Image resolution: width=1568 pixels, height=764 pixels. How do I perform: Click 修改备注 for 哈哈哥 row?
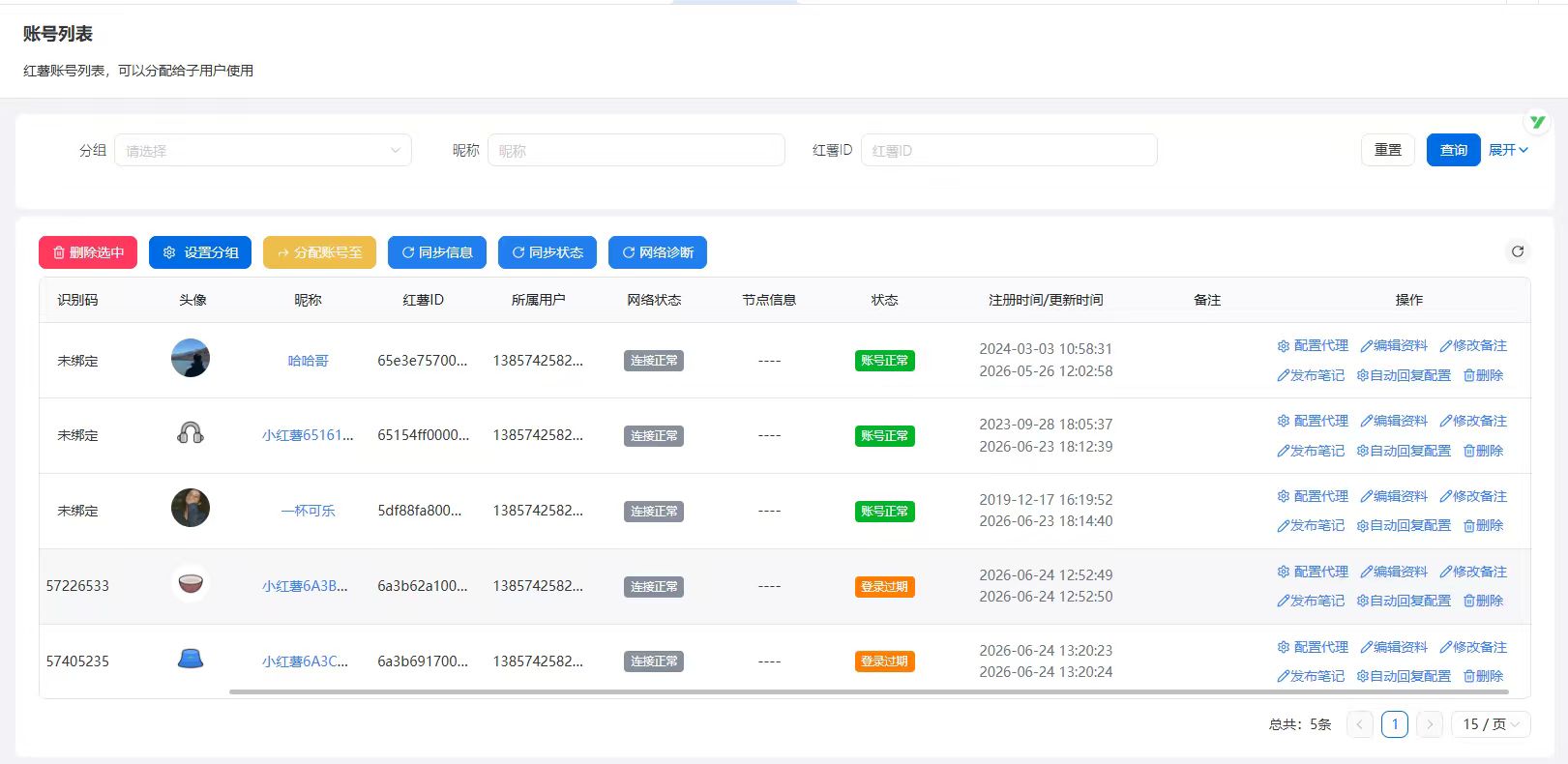click(1473, 345)
